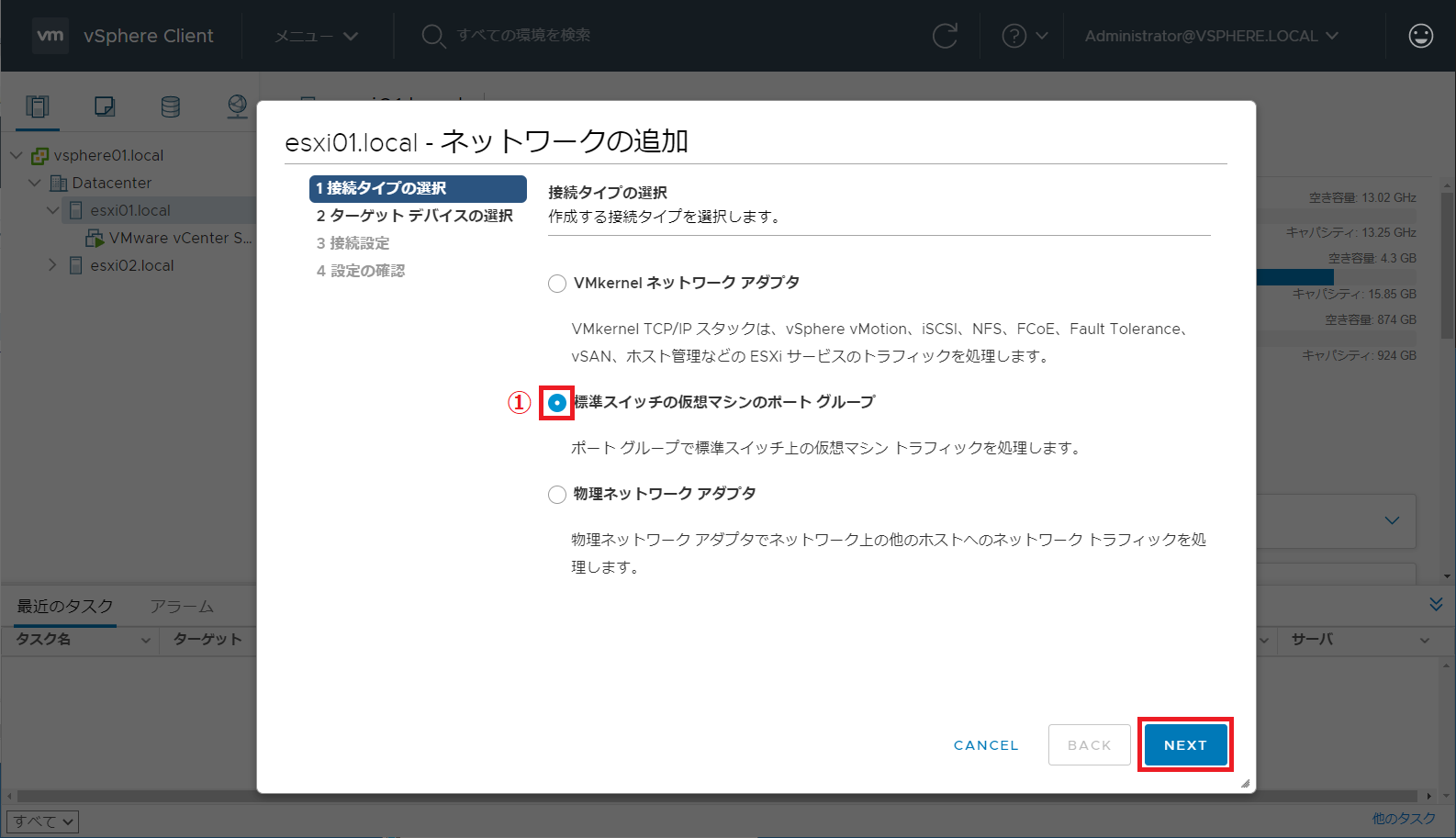The height and width of the screenshot is (838, 1456).
Task: Click Datacenter icon in tree
Action: coord(58,183)
